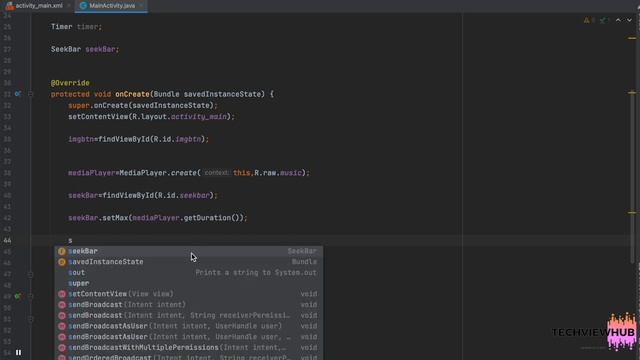Click line number 44 in the gutter
The width and height of the screenshot is (640, 360).
(x=8, y=240)
